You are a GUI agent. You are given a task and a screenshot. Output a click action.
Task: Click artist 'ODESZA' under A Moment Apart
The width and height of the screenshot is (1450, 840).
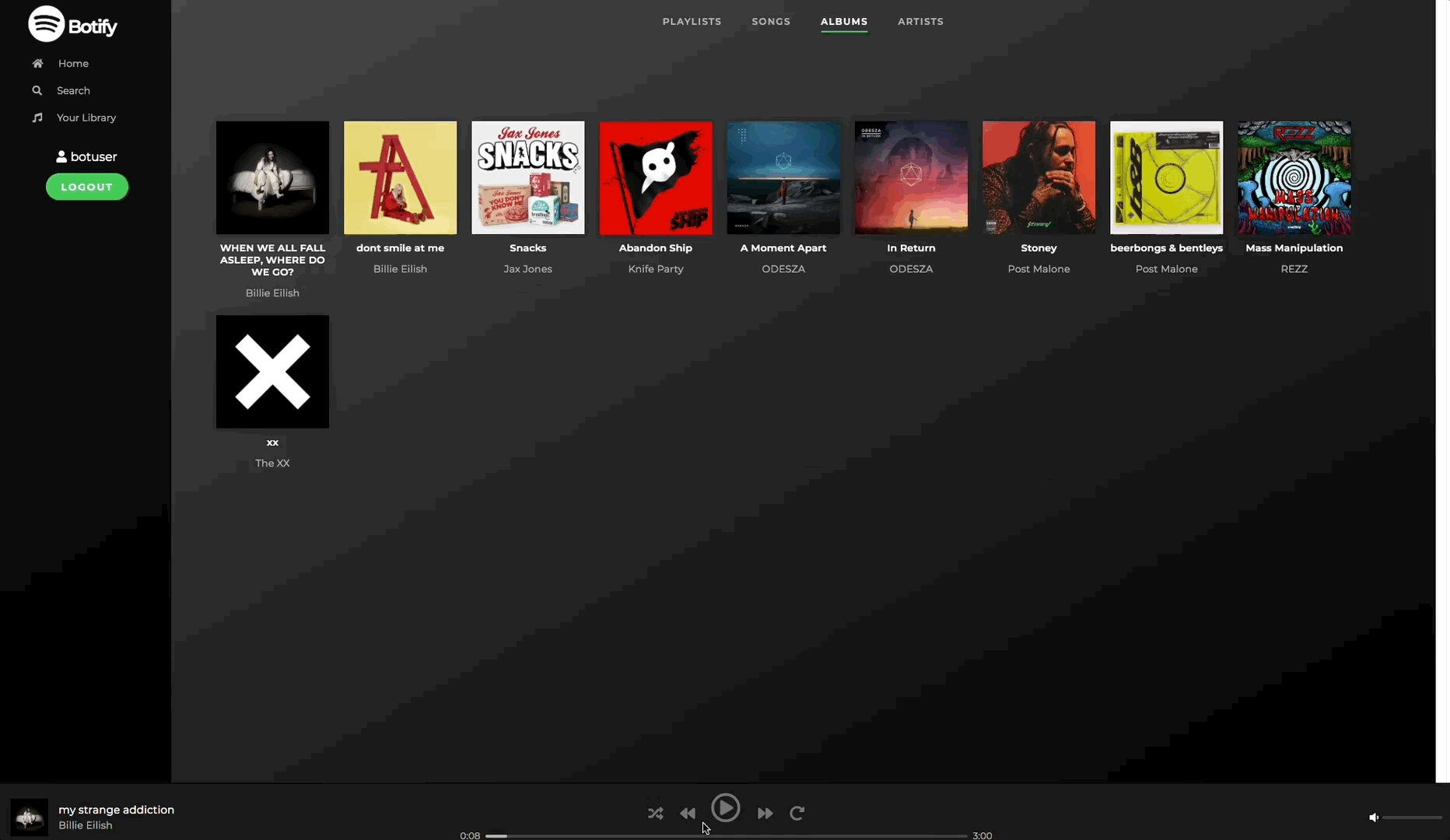click(x=783, y=269)
